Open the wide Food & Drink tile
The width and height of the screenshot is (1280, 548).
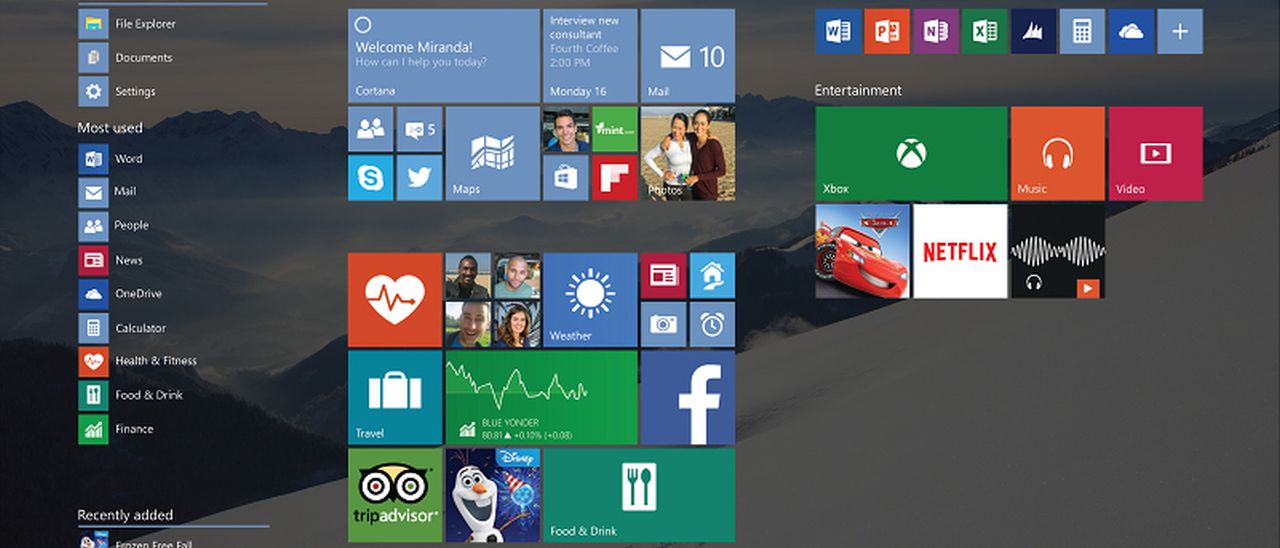[x=639, y=494]
